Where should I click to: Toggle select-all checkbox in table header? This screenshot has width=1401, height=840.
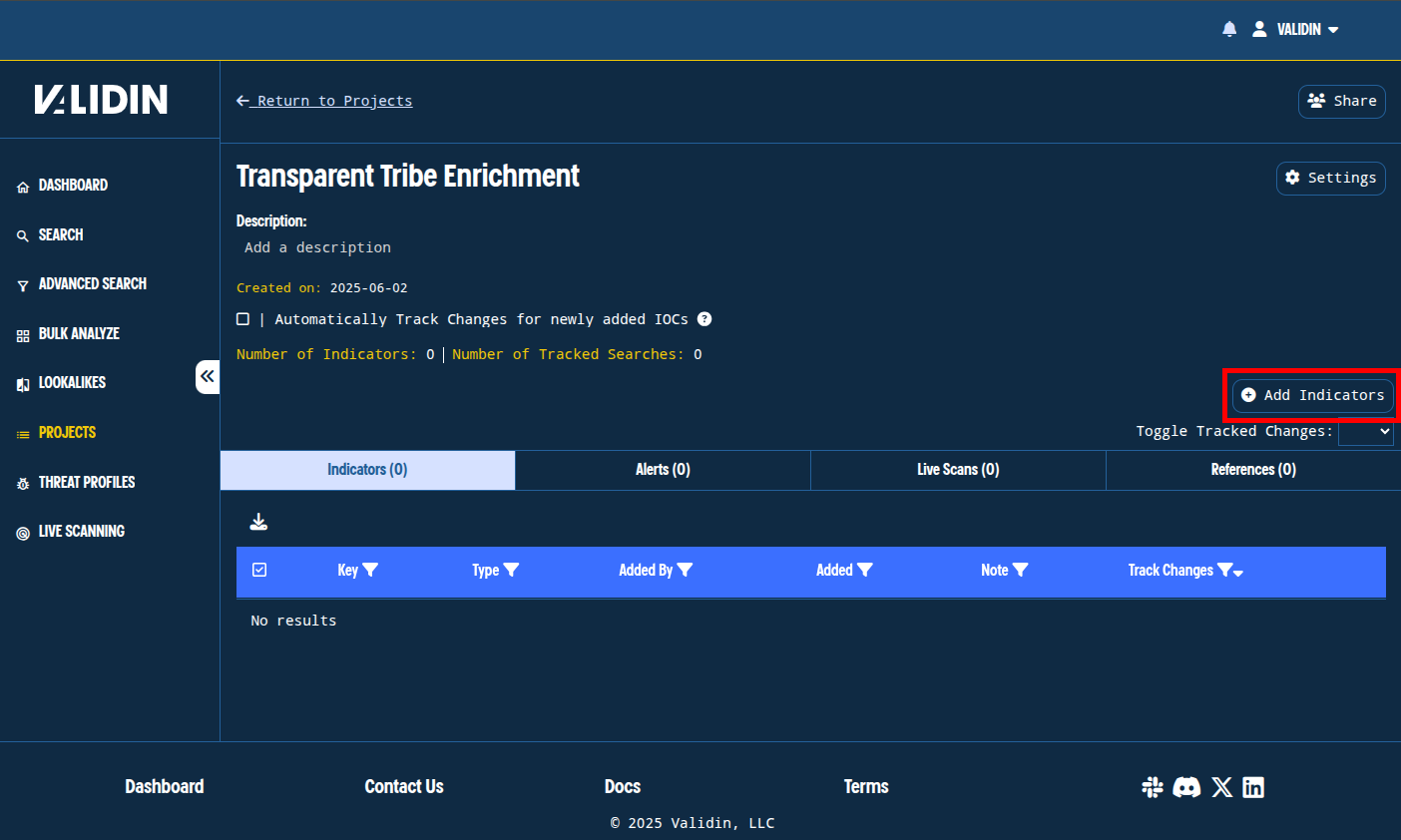[x=259, y=570]
